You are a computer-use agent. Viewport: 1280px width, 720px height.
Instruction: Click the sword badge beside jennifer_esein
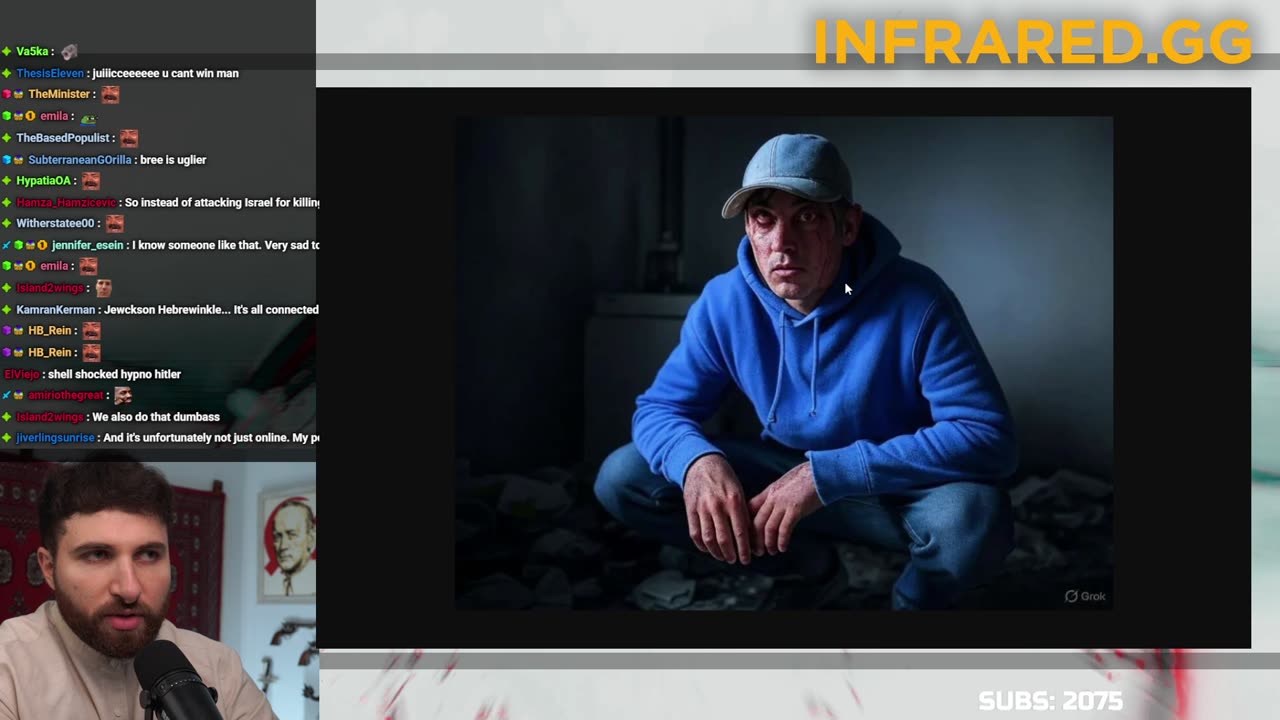coord(7,245)
